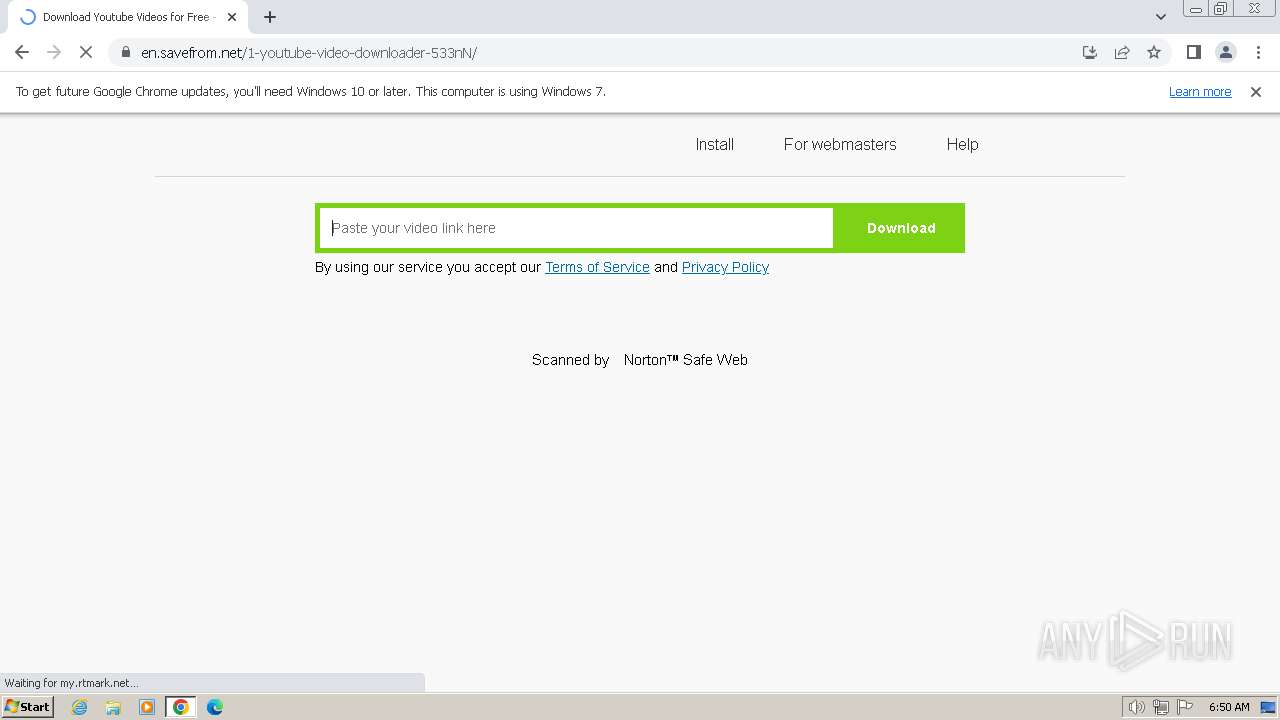Viewport: 1280px width, 720px height.
Task: Bookmark this page with the star icon
Action: (x=1154, y=52)
